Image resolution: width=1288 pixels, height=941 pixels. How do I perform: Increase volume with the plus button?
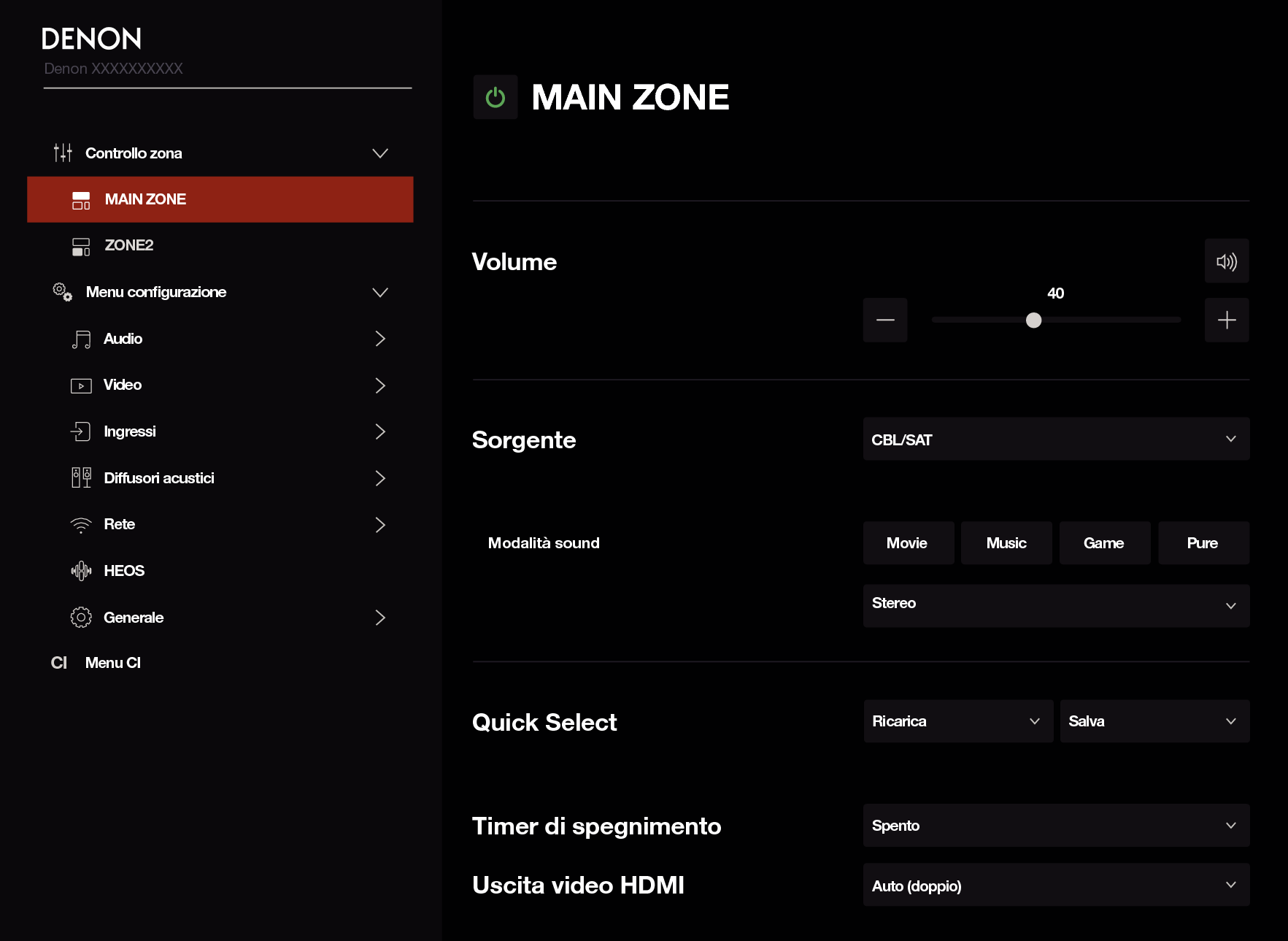click(1226, 320)
